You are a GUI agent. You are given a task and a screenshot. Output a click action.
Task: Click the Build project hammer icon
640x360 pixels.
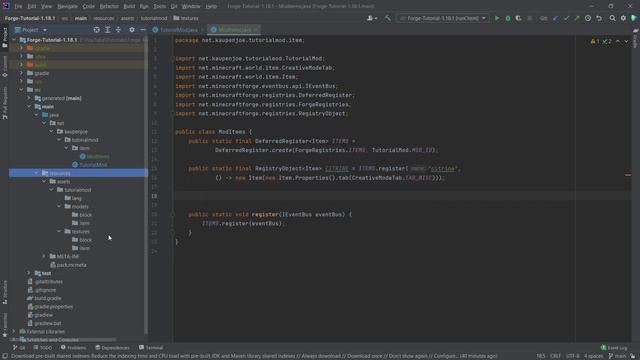[388, 18]
